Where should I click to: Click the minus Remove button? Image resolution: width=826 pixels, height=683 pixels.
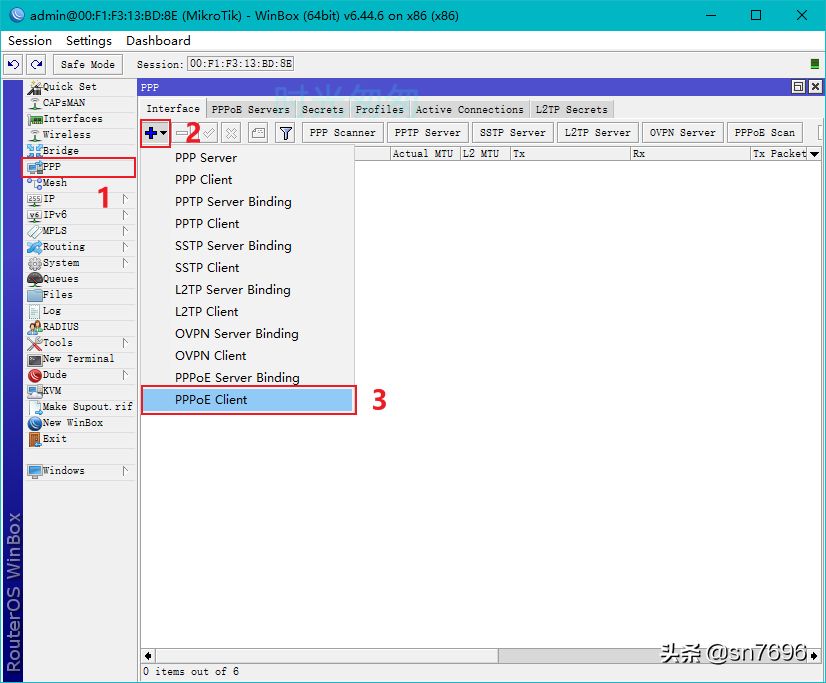pos(182,133)
